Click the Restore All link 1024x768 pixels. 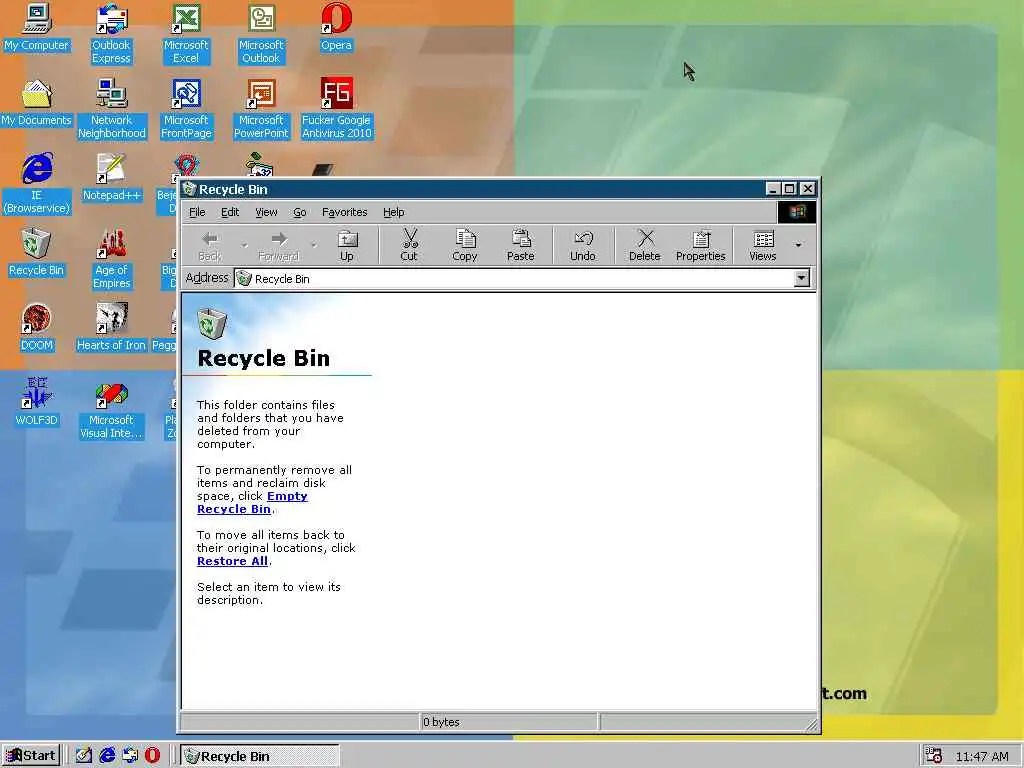click(x=232, y=561)
